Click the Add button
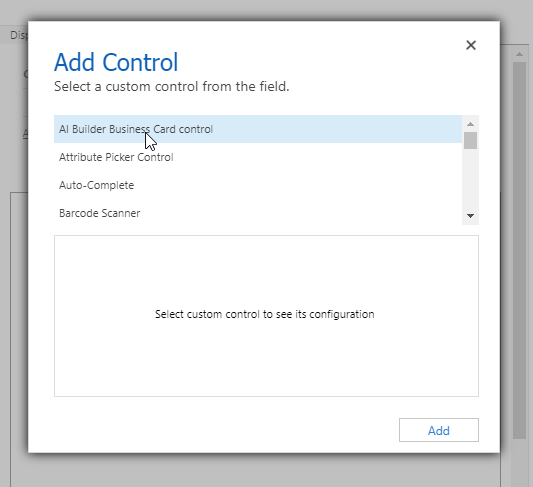 (x=439, y=430)
